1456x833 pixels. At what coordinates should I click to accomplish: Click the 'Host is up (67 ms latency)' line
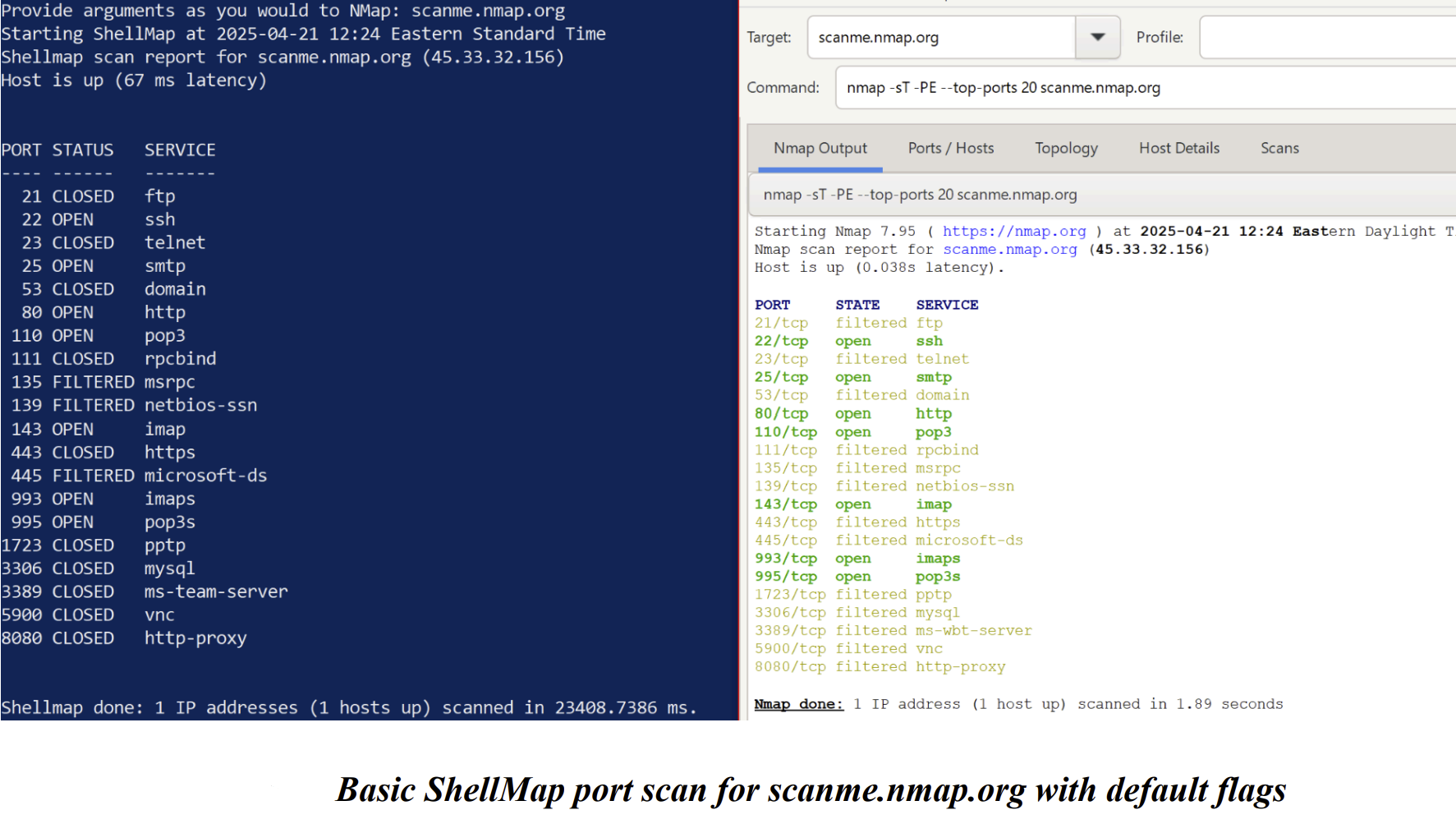click(x=134, y=81)
